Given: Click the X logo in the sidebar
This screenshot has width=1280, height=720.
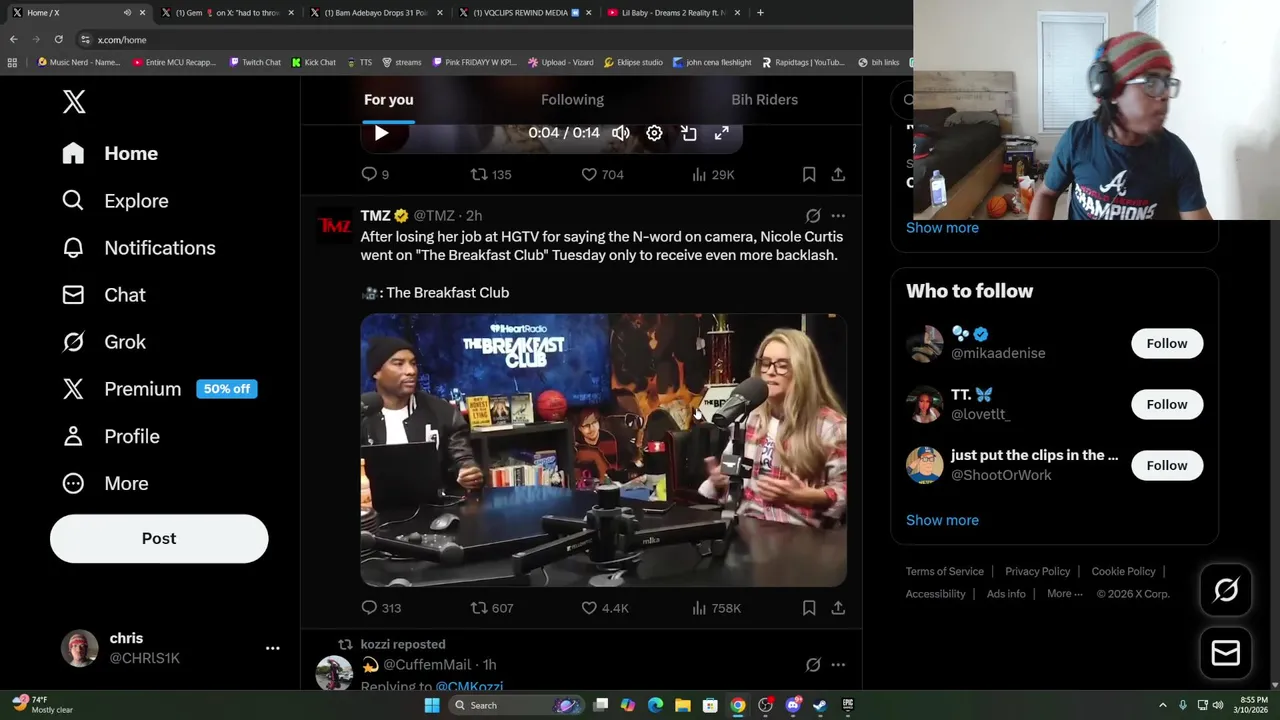Looking at the screenshot, I should click(x=74, y=101).
